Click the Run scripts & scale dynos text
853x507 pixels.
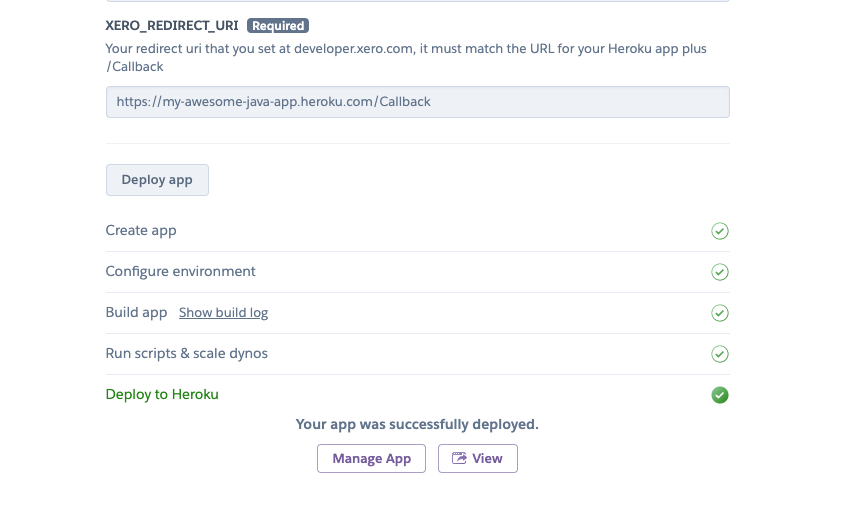pos(187,354)
